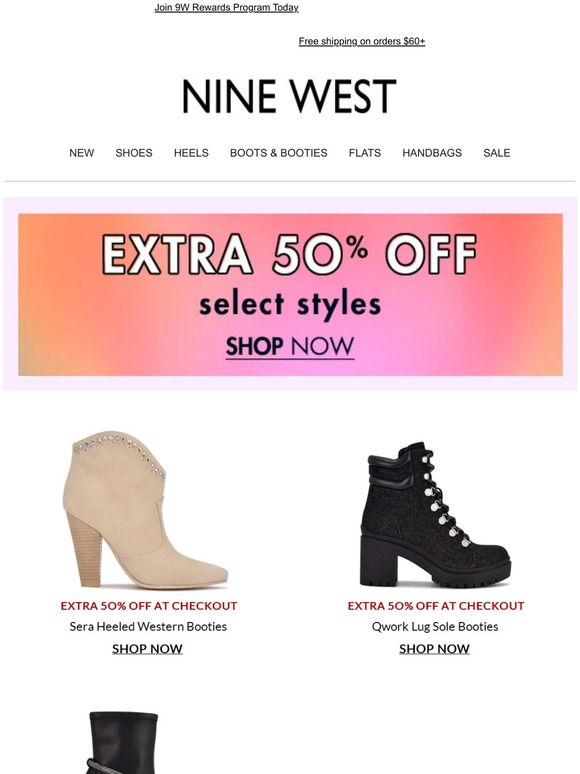The height and width of the screenshot is (774, 580).
Task: Shop now for Sera Heeled Western Booties
Action: [147, 649]
